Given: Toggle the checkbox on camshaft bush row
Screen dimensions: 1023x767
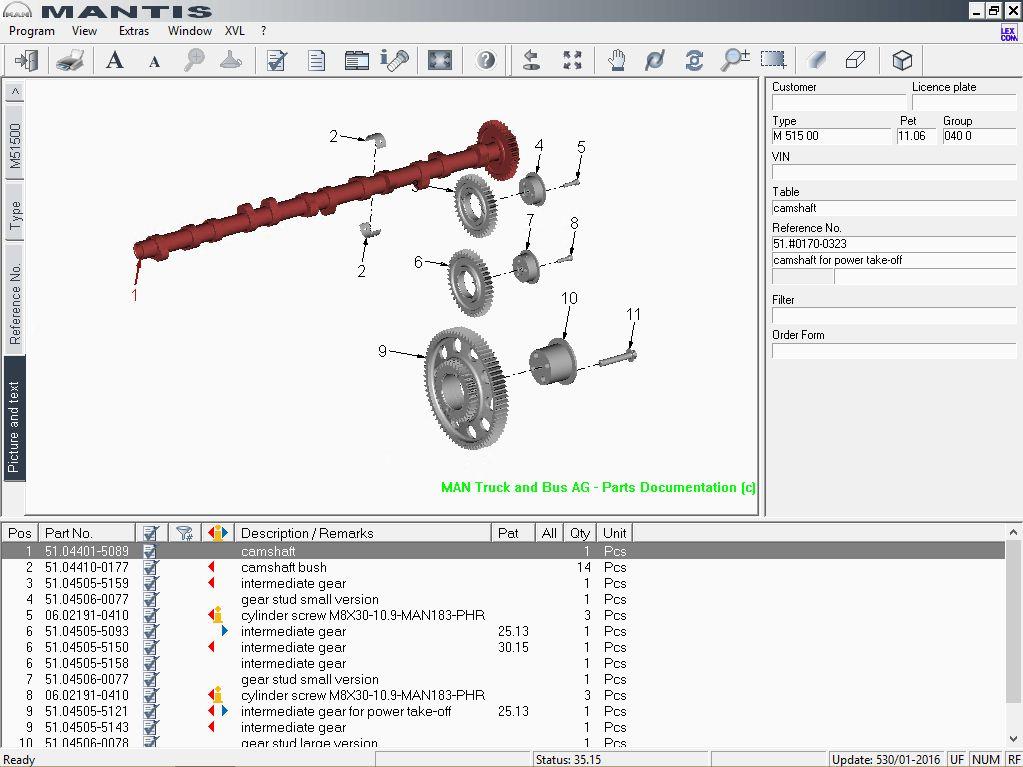Looking at the screenshot, I should 150,567.
